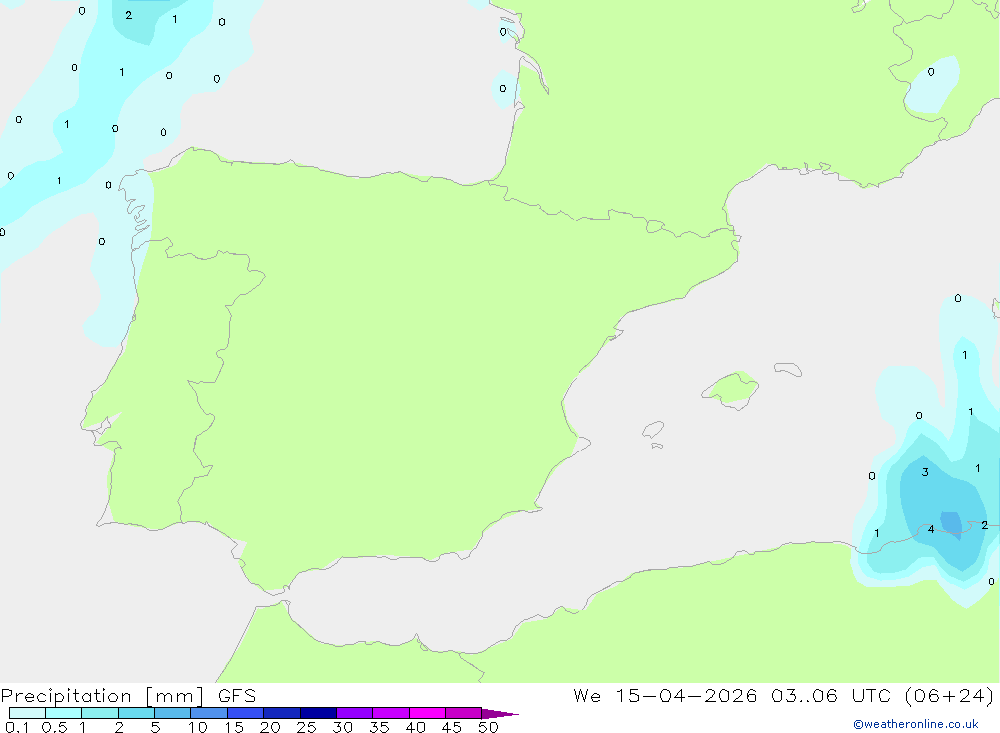Click Mallorca island on the map
The image size is (1000, 733).
coord(731,389)
